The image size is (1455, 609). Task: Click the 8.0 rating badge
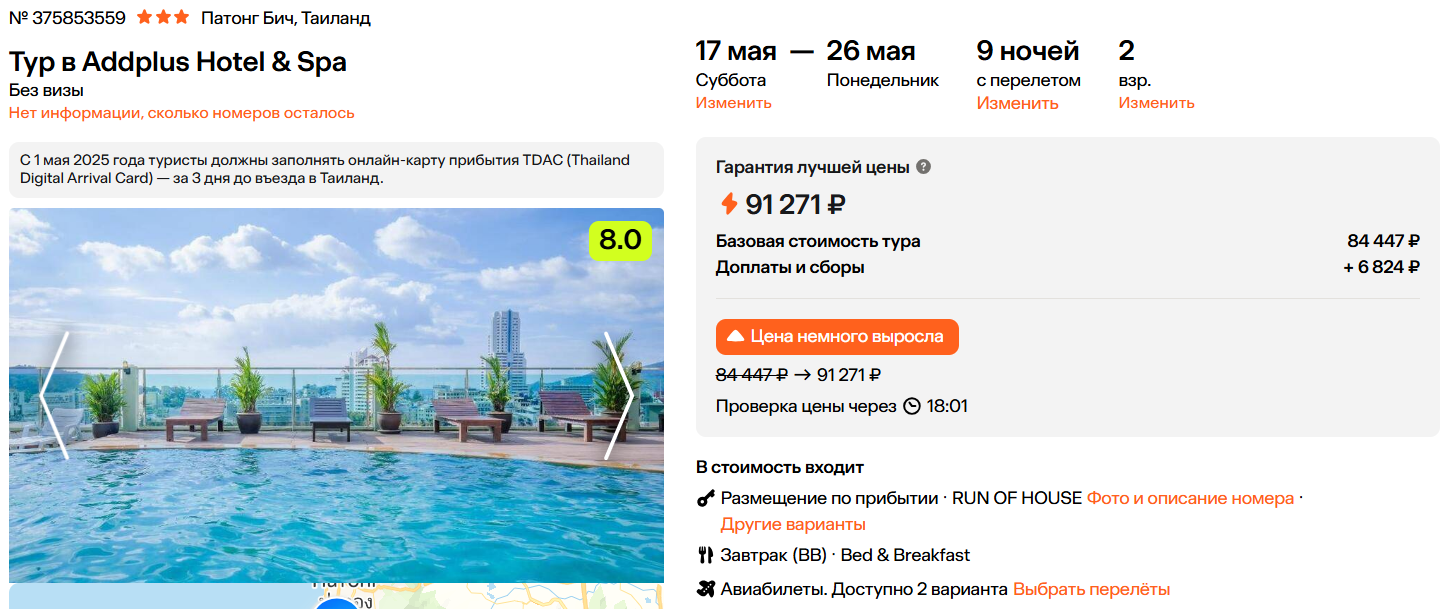click(x=620, y=240)
